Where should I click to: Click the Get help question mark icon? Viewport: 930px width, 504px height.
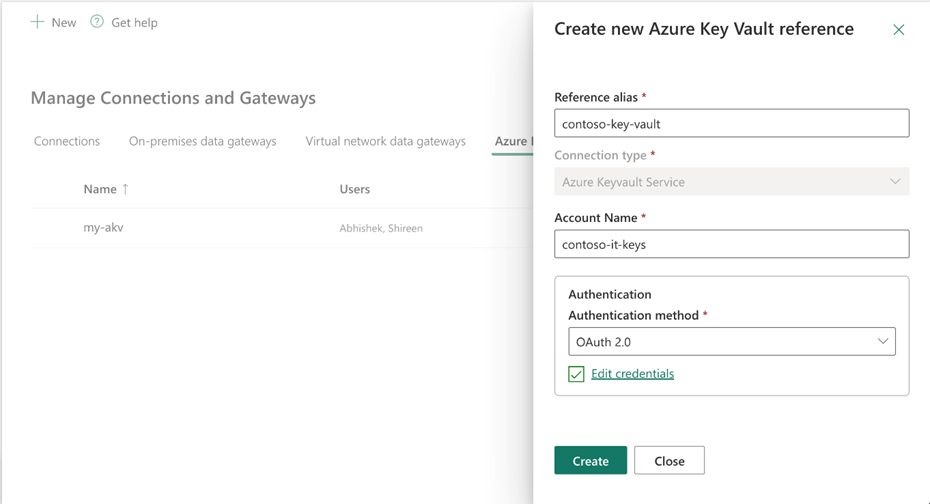97,22
